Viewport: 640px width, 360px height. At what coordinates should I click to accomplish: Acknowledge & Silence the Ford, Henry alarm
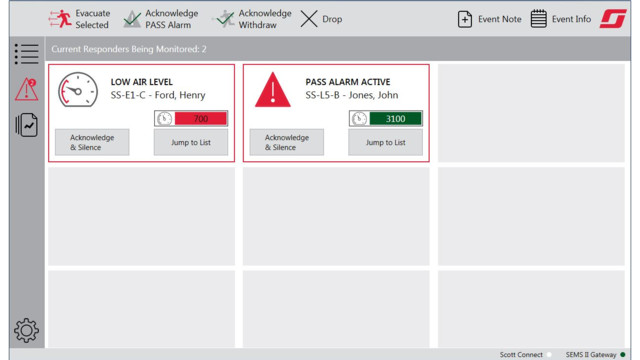[92, 142]
